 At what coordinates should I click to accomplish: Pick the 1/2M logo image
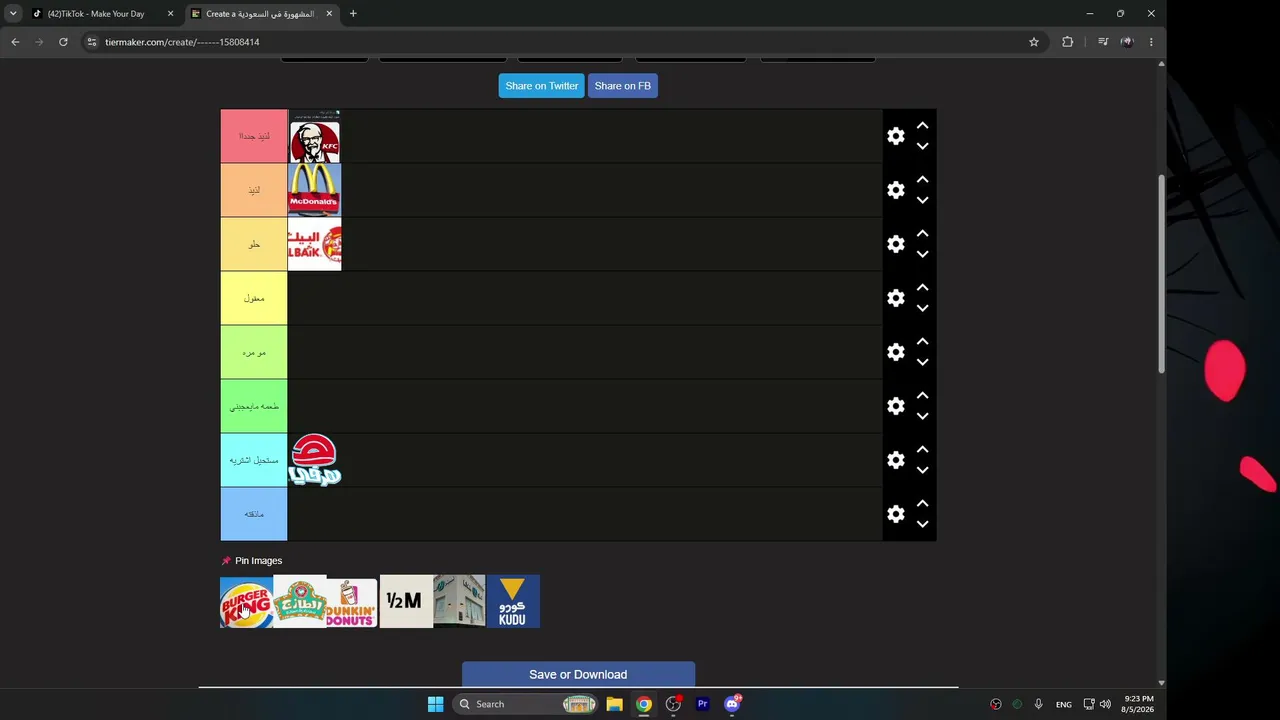(406, 602)
